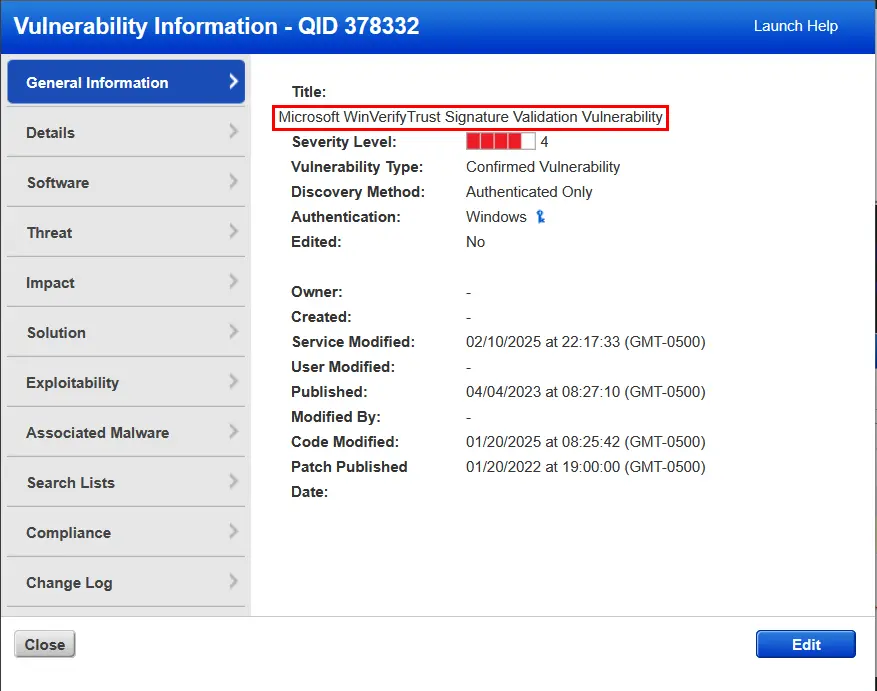This screenshot has width=877, height=691.
Task: Open the General Information section
Action: 126,82
